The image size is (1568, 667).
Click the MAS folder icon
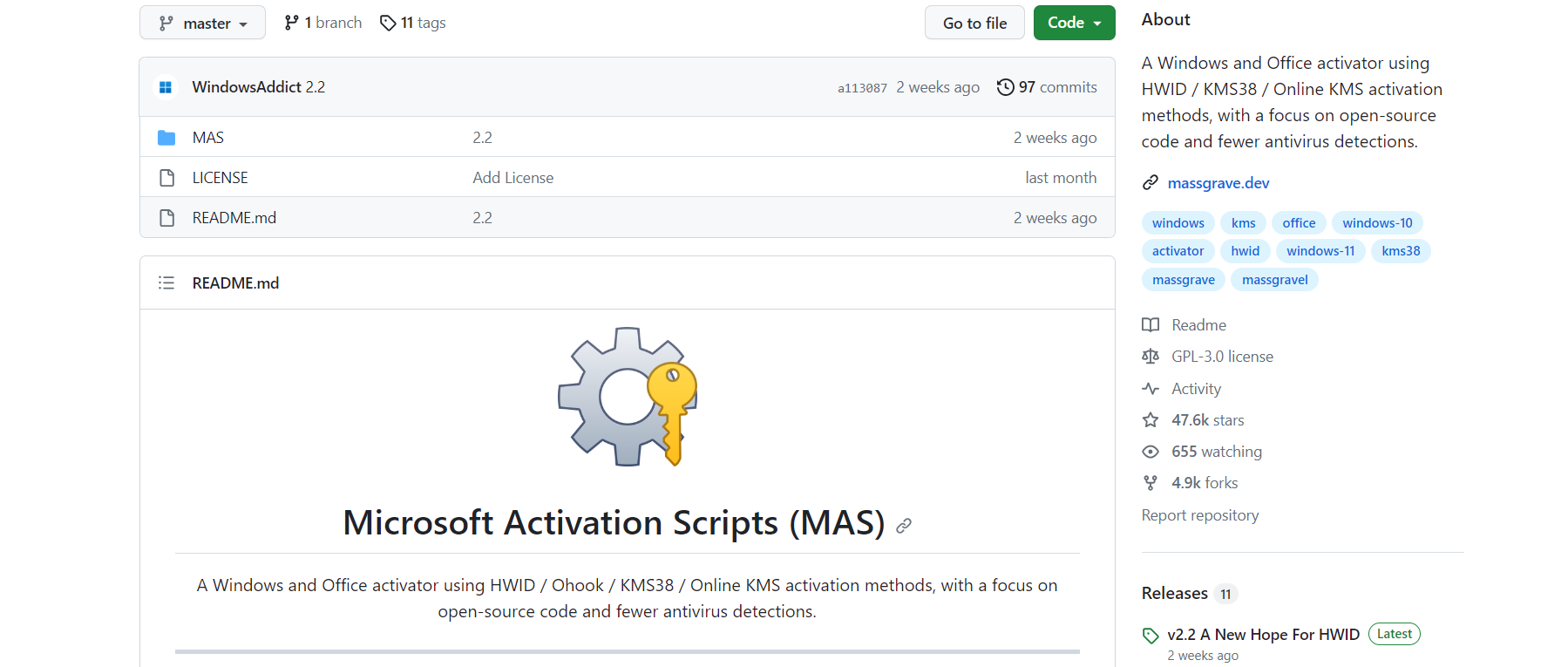click(166, 138)
